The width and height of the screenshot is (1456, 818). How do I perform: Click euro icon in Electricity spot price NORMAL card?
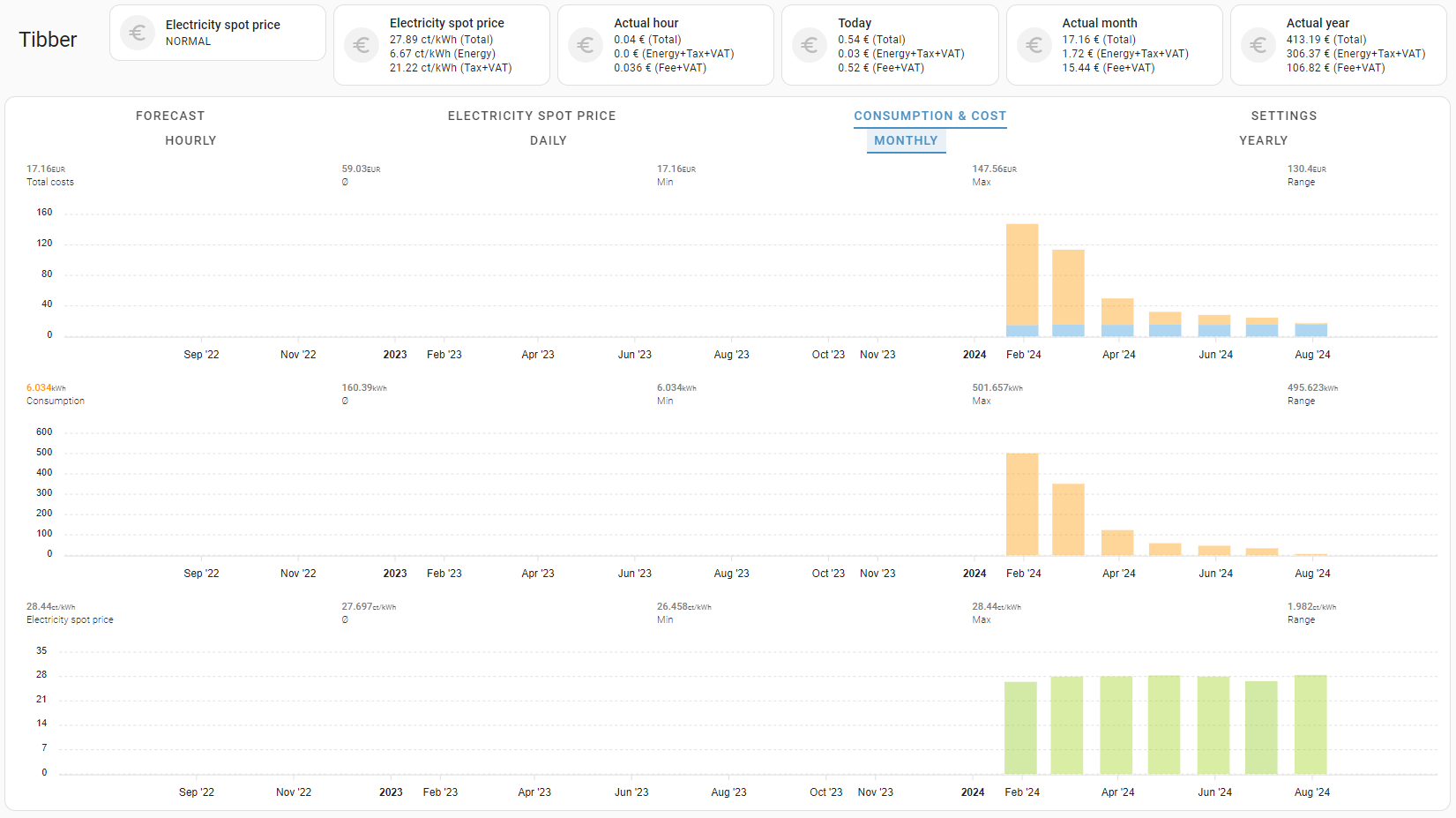(137, 33)
